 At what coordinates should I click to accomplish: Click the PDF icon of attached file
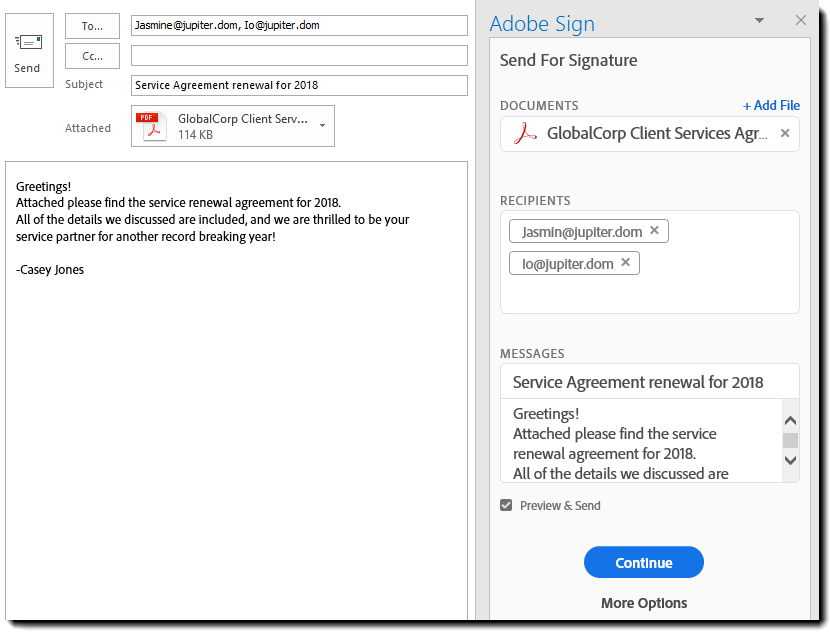(x=151, y=126)
